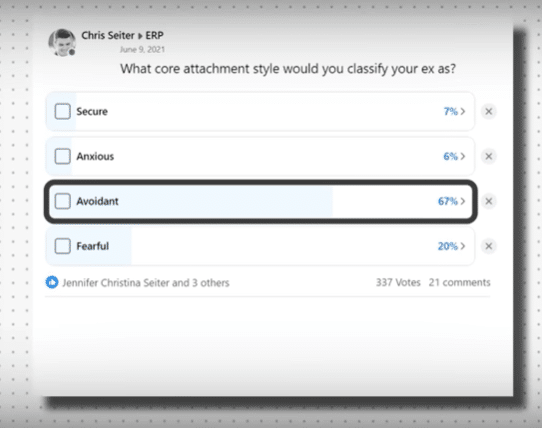The image size is (542, 428).
Task: Open the Chris Seiter profile link
Action: pyautogui.click(x=108, y=35)
